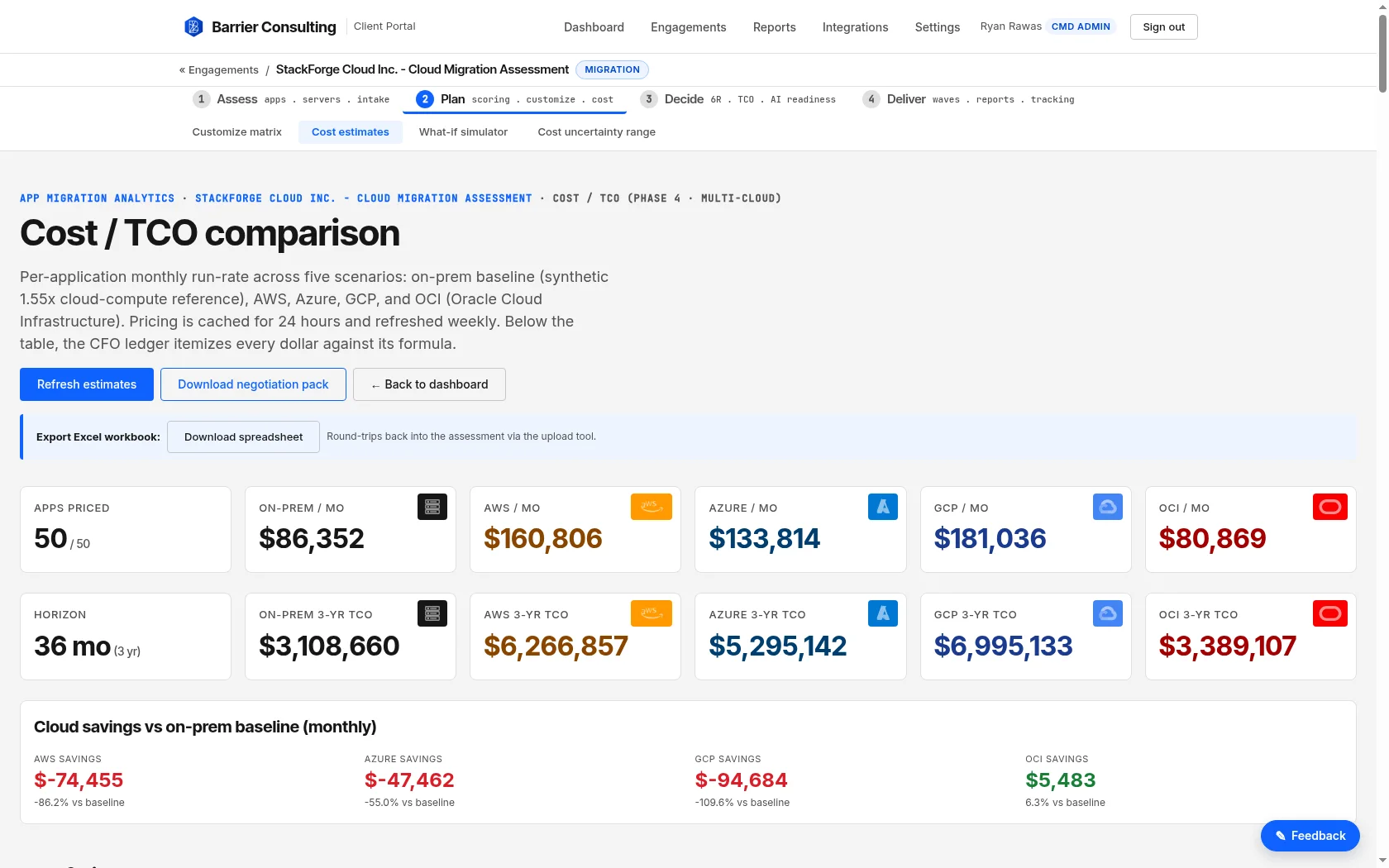The height and width of the screenshot is (868, 1389).
Task: Click the Azure logo on AZURE 3-YR TCO card
Action: click(x=883, y=613)
